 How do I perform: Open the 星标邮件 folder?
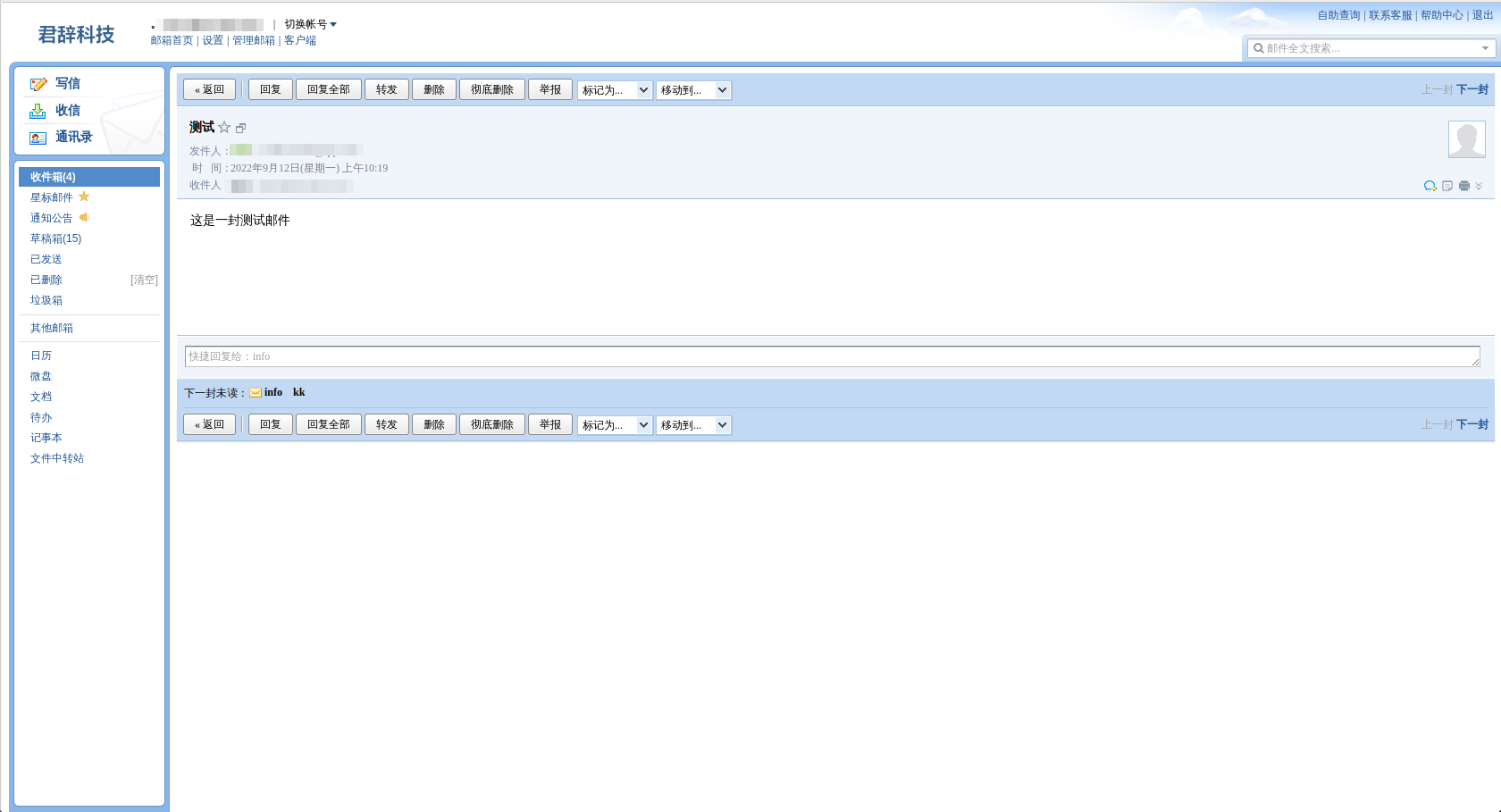tap(52, 197)
